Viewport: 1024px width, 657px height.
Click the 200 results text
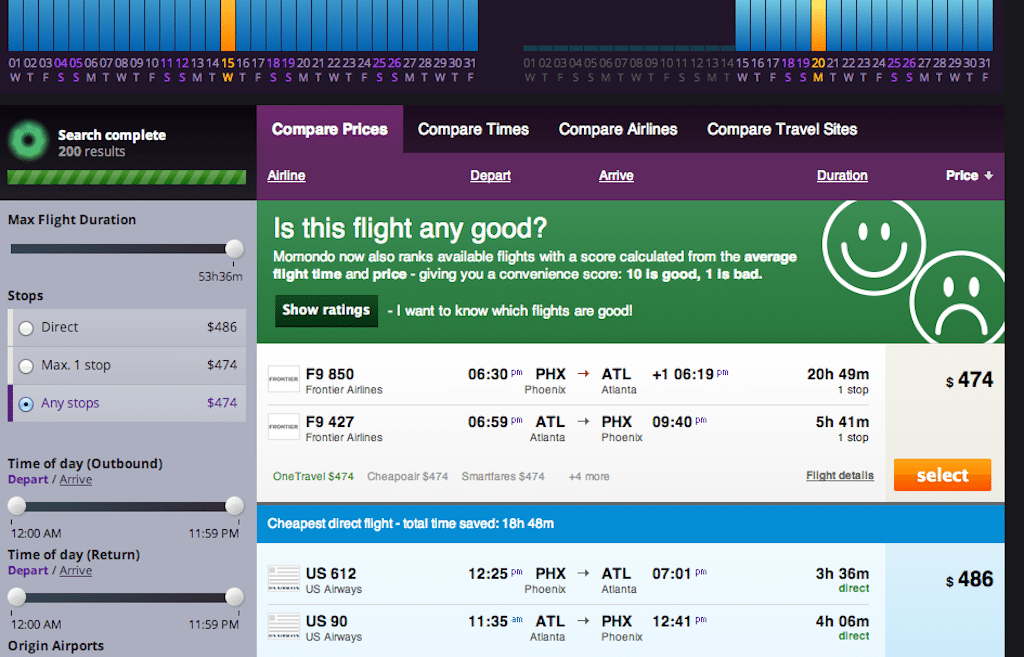click(x=91, y=152)
